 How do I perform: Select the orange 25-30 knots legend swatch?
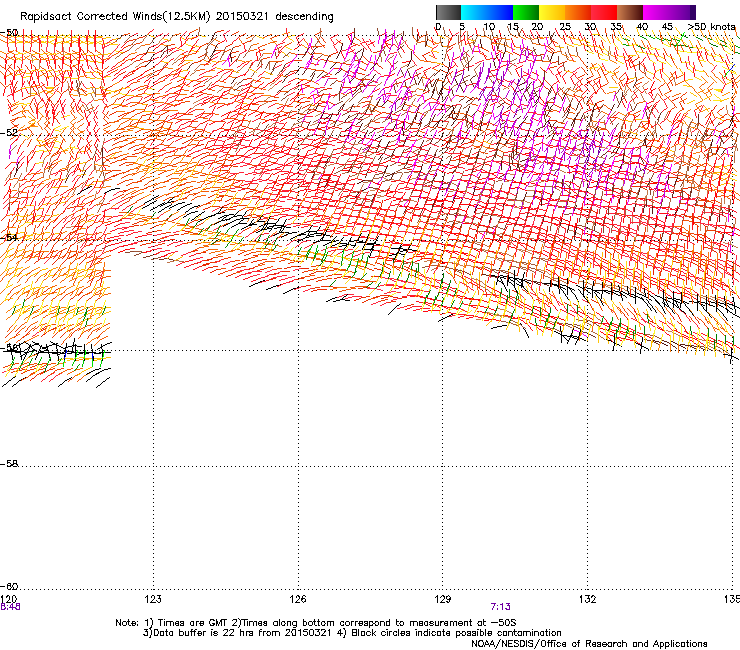pos(578,12)
